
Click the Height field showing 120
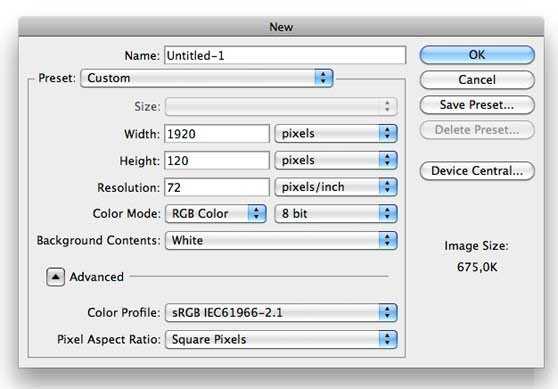click(217, 161)
